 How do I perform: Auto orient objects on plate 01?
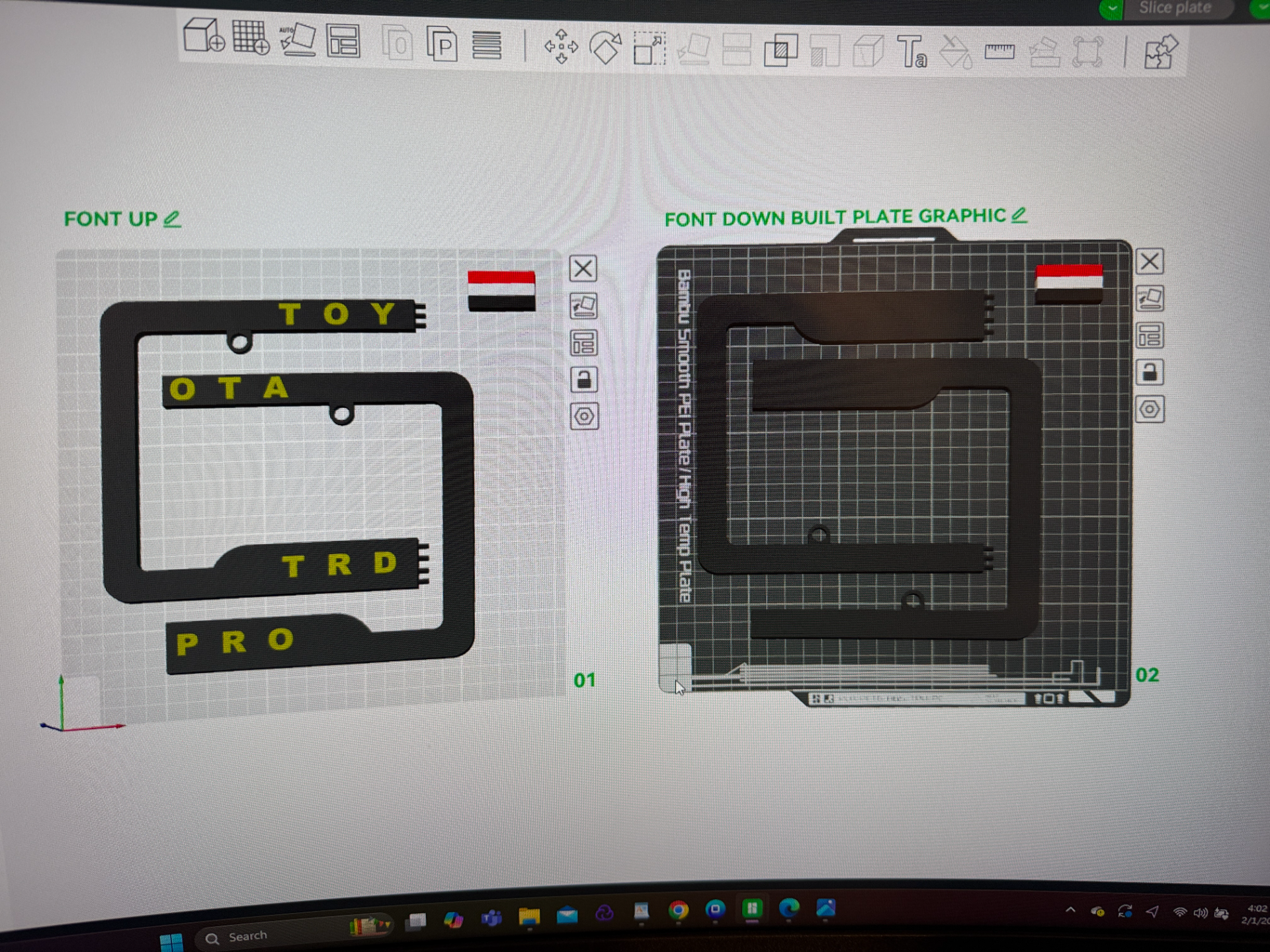(583, 306)
